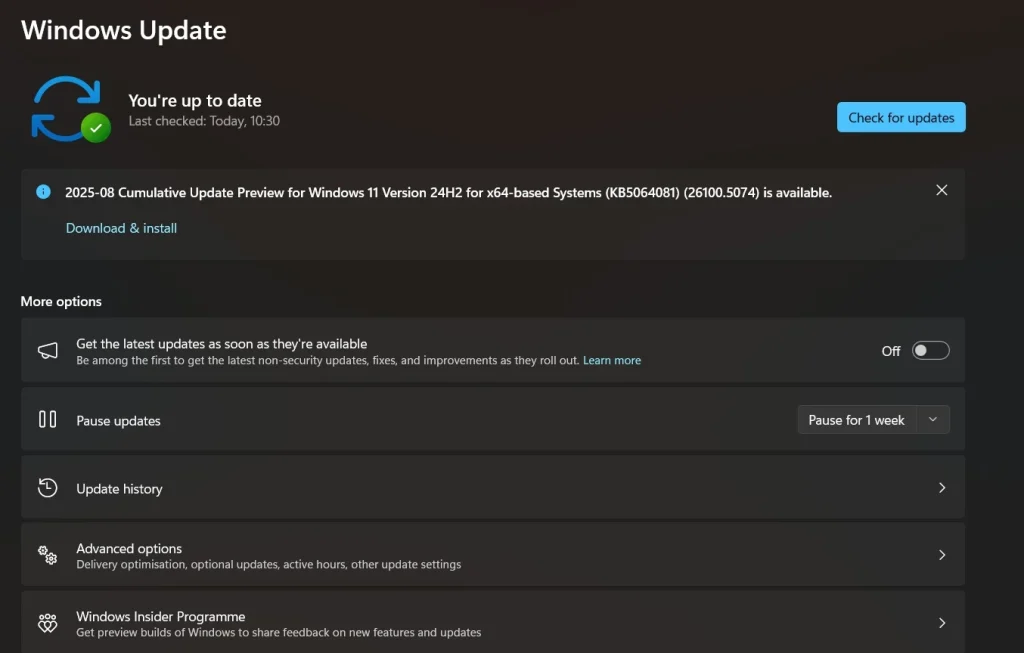Click the Windows Insider Programme hearts icon
The image size is (1024, 653).
(x=47, y=623)
